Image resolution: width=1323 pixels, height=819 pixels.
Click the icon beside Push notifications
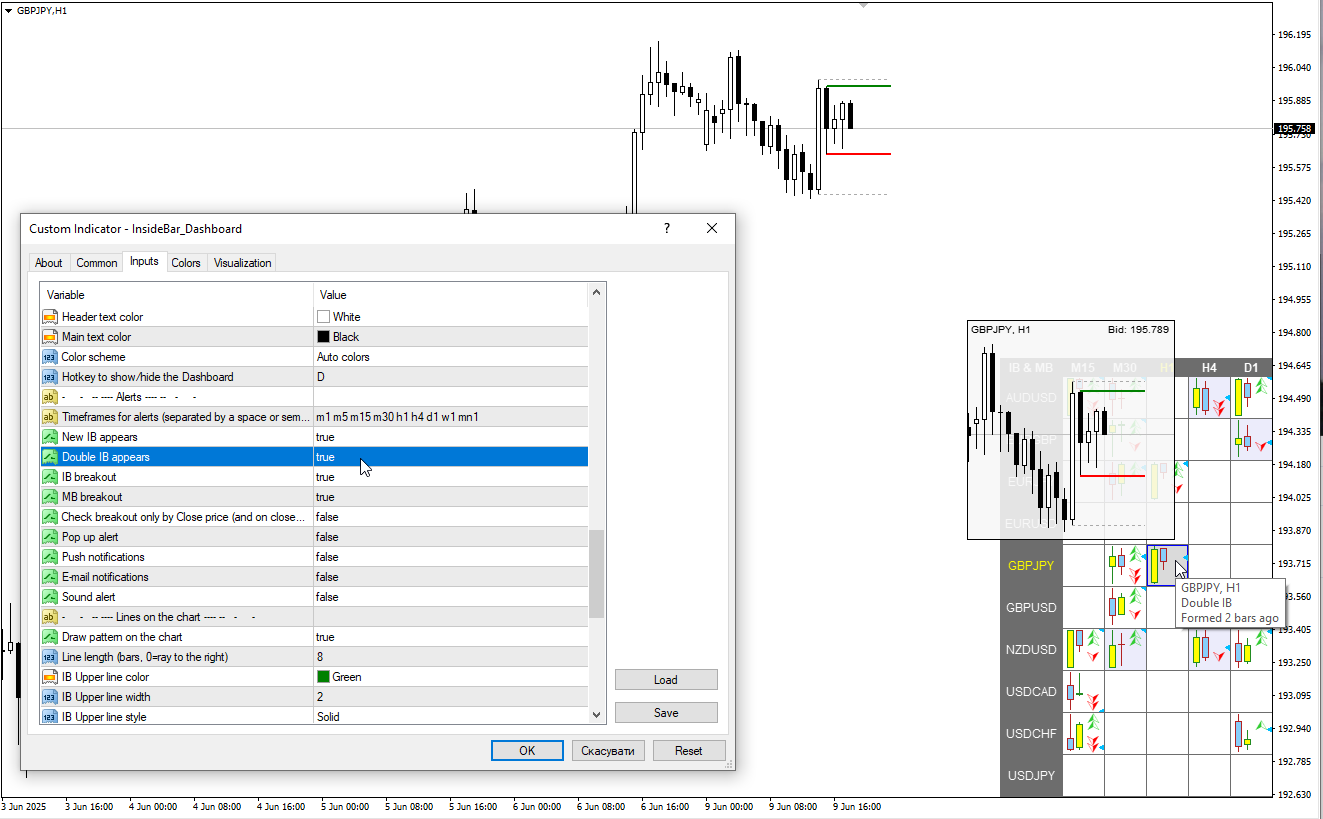pyautogui.click(x=50, y=557)
